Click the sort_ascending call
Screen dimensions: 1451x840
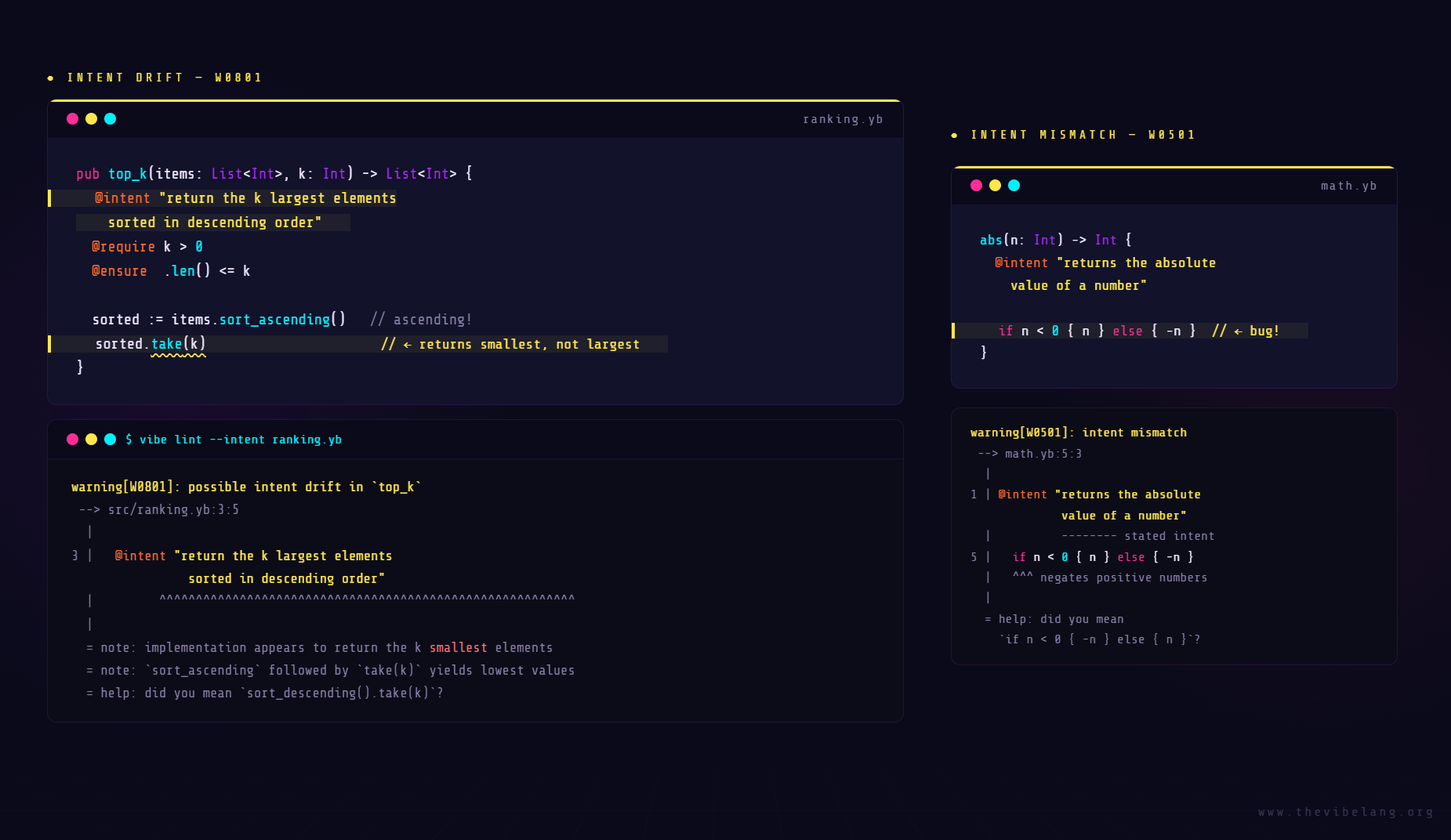point(274,320)
